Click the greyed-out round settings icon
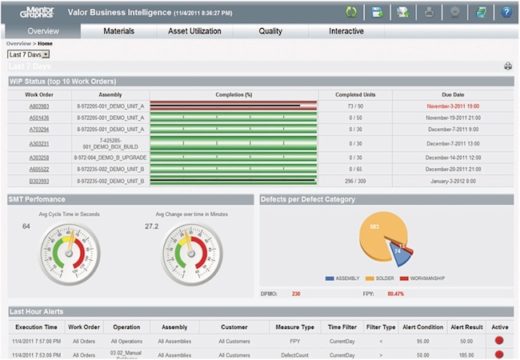 (x=455, y=12)
